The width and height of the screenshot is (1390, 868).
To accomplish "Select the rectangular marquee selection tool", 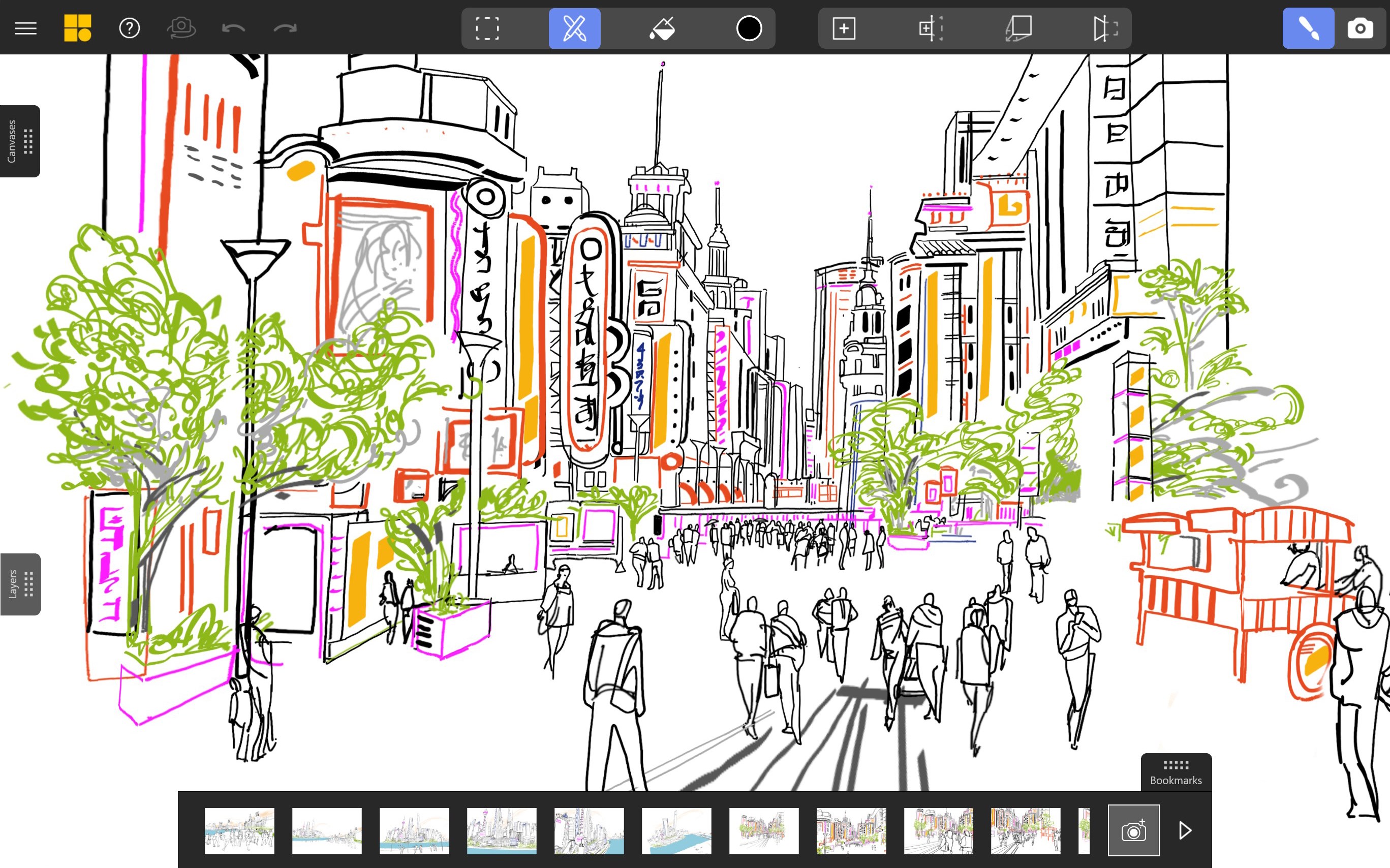I will tap(487, 27).
